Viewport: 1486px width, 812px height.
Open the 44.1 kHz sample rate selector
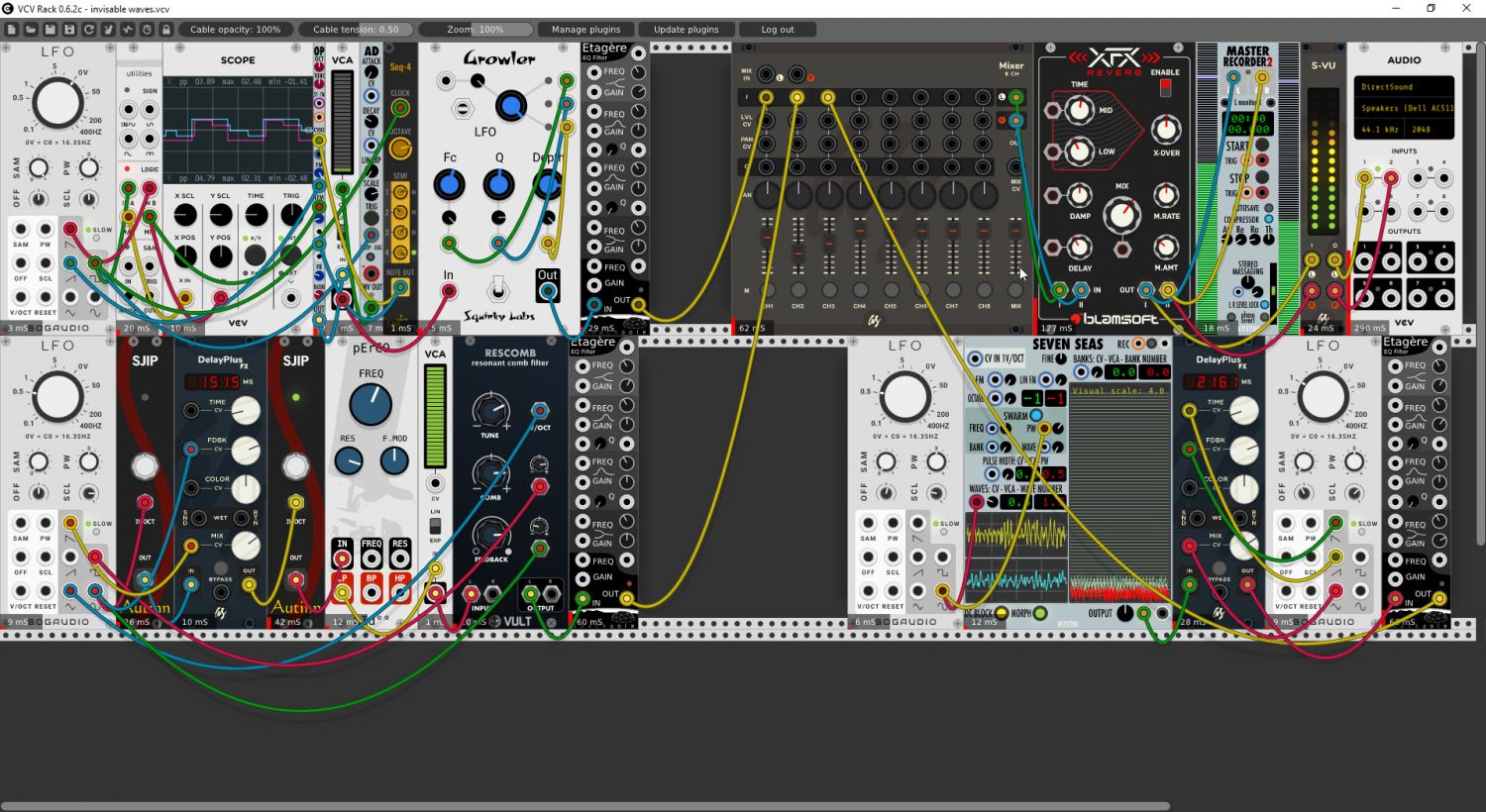click(x=1379, y=130)
